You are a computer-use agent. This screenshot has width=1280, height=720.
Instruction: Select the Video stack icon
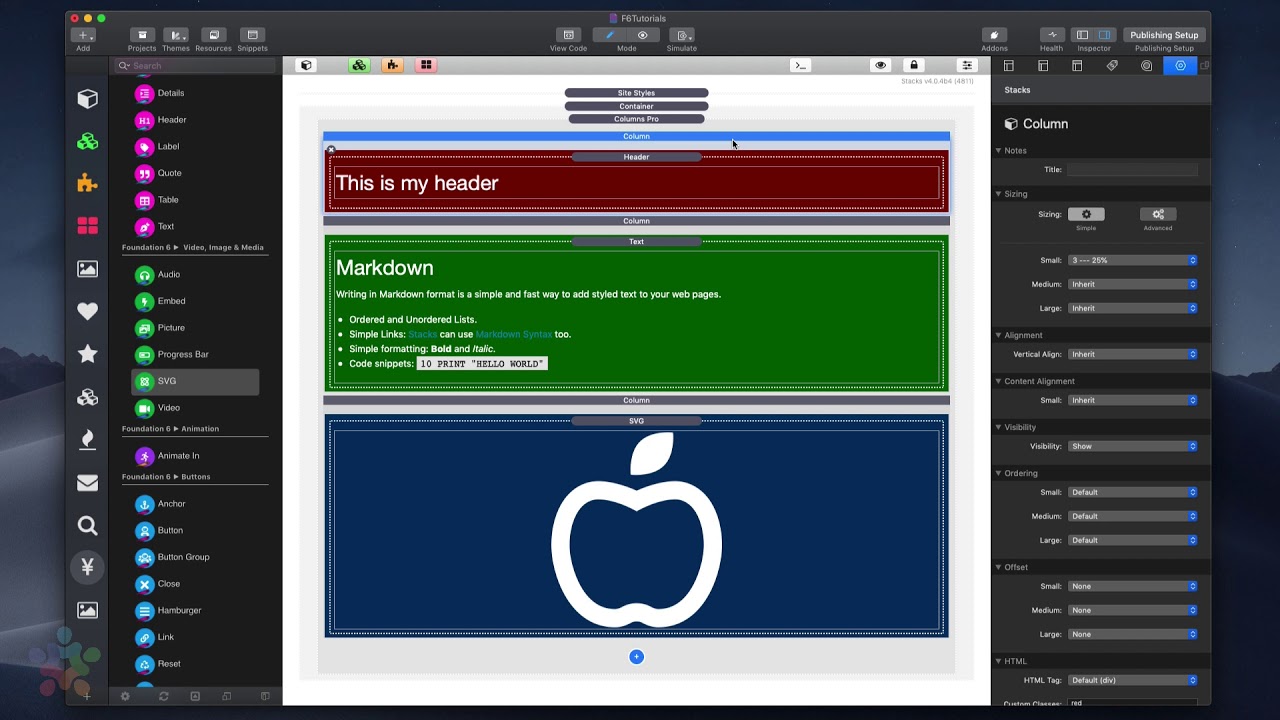pos(145,408)
